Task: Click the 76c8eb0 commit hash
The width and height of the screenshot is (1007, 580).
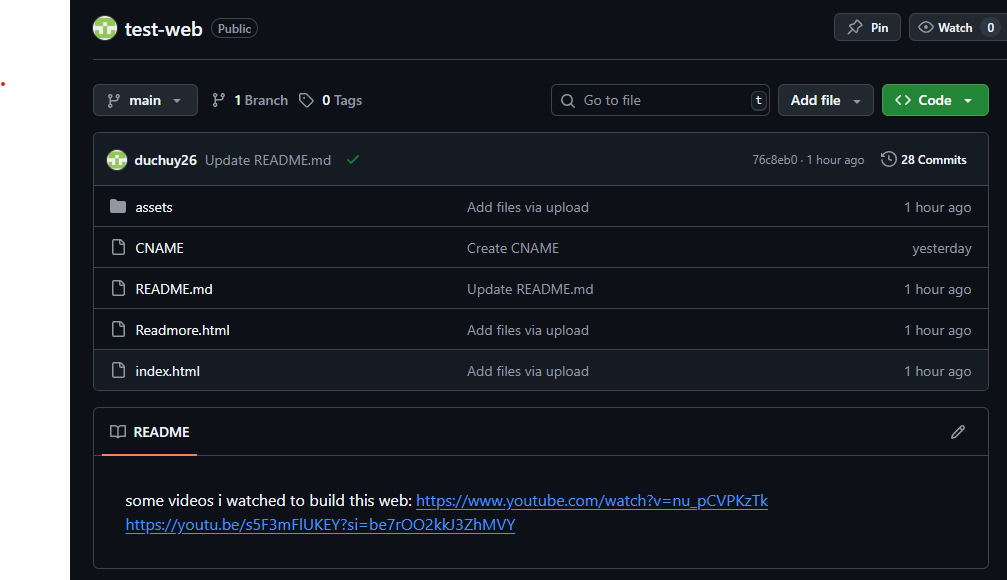Action: tap(774, 160)
